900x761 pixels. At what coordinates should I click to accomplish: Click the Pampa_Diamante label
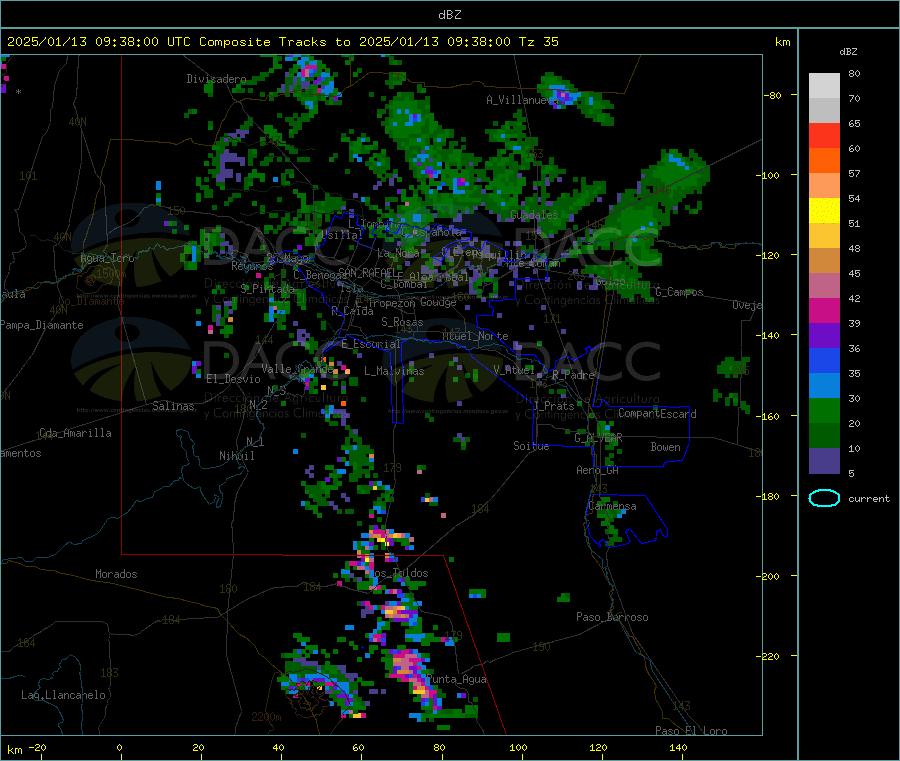point(42,325)
